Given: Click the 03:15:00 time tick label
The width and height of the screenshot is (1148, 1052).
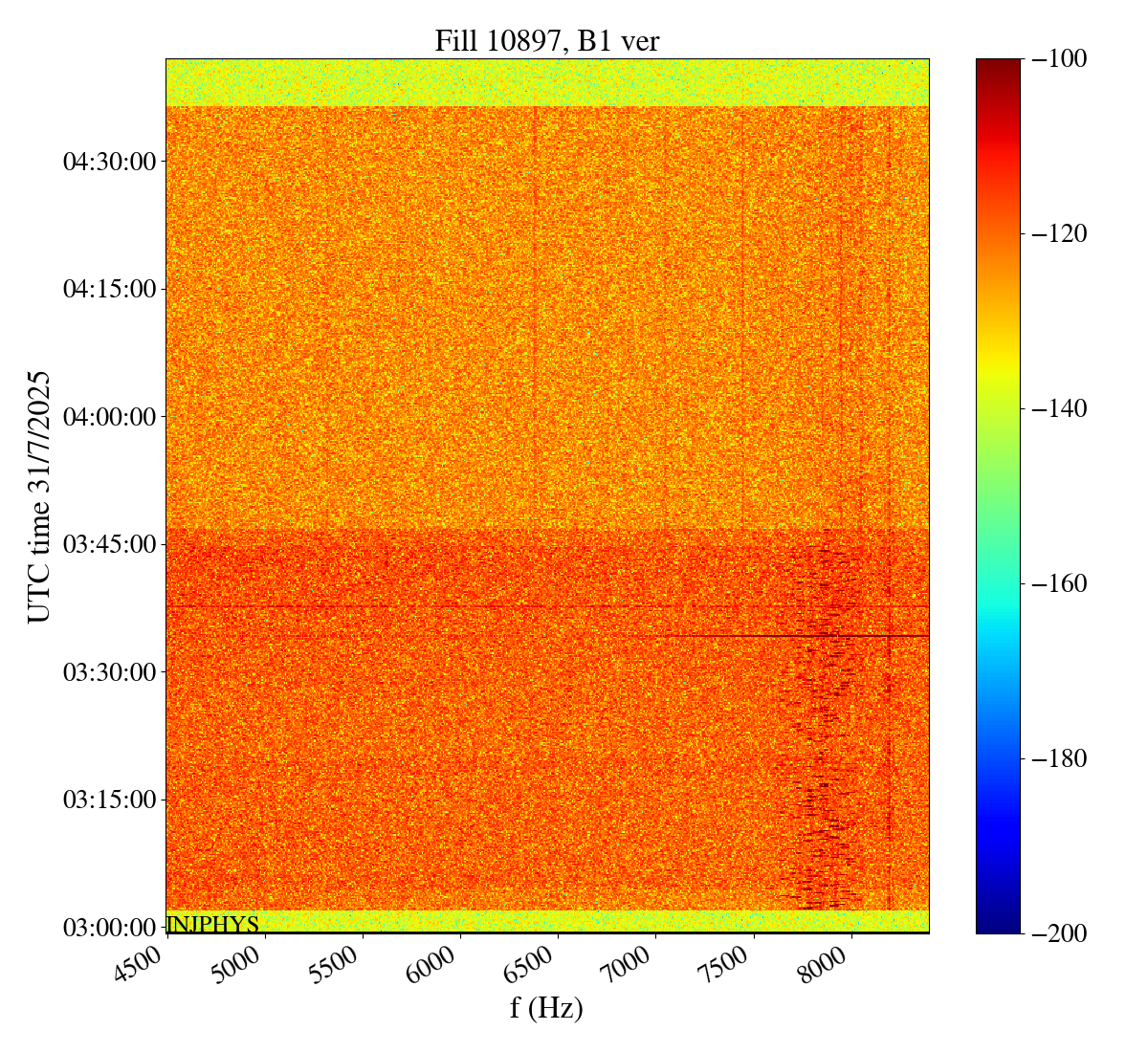Looking at the screenshot, I should tap(109, 800).
